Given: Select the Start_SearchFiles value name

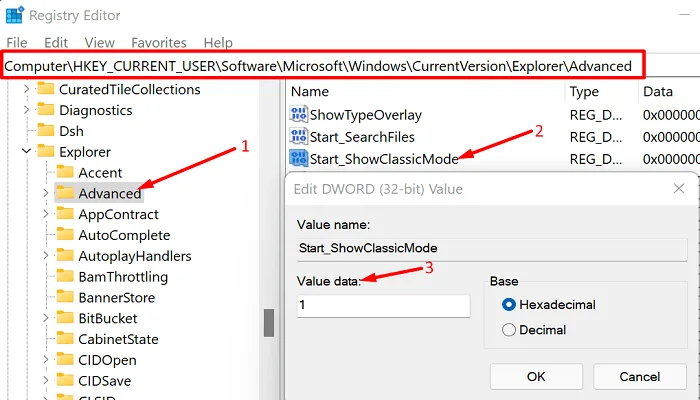Looking at the screenshot, I should click(x=362, y=137).
